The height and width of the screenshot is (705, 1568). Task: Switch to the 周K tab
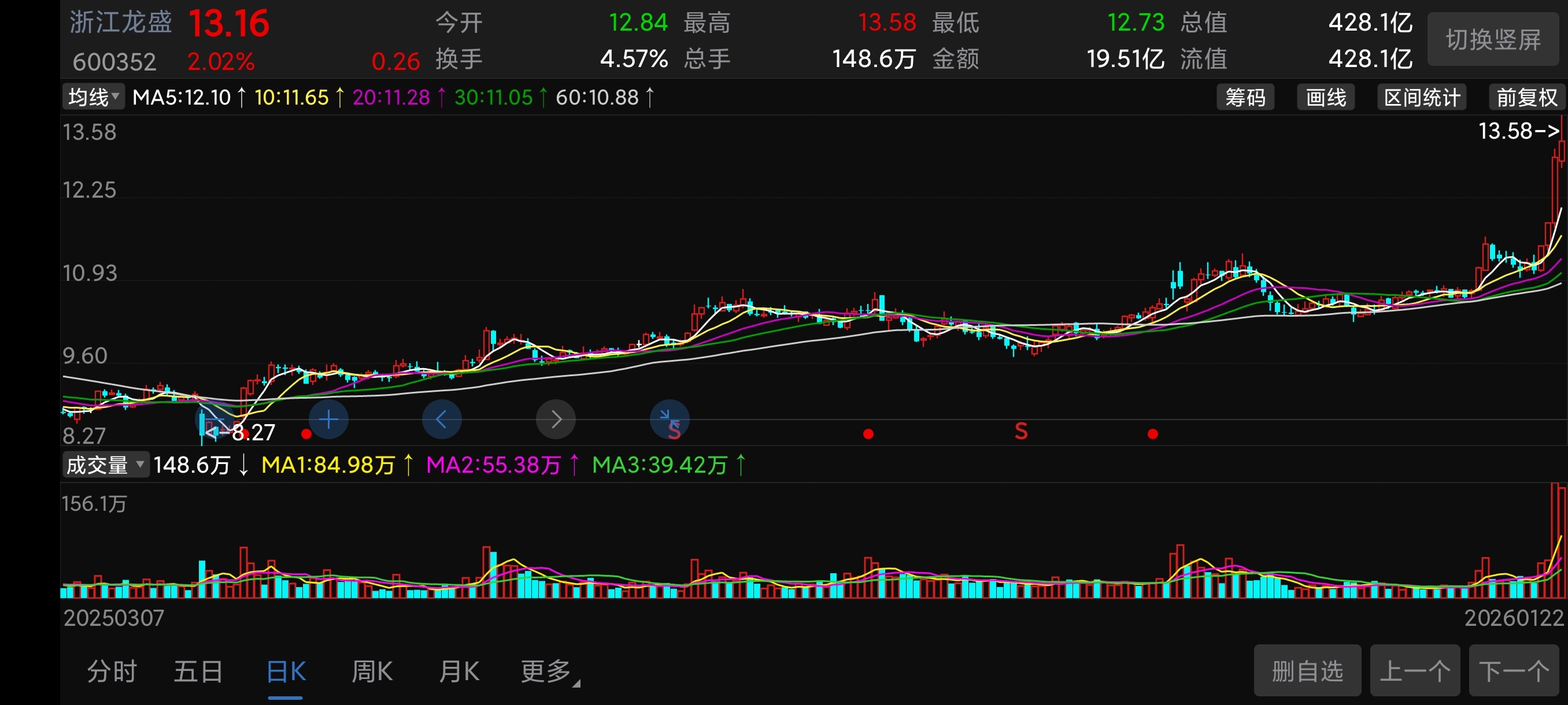coord(371,671)
